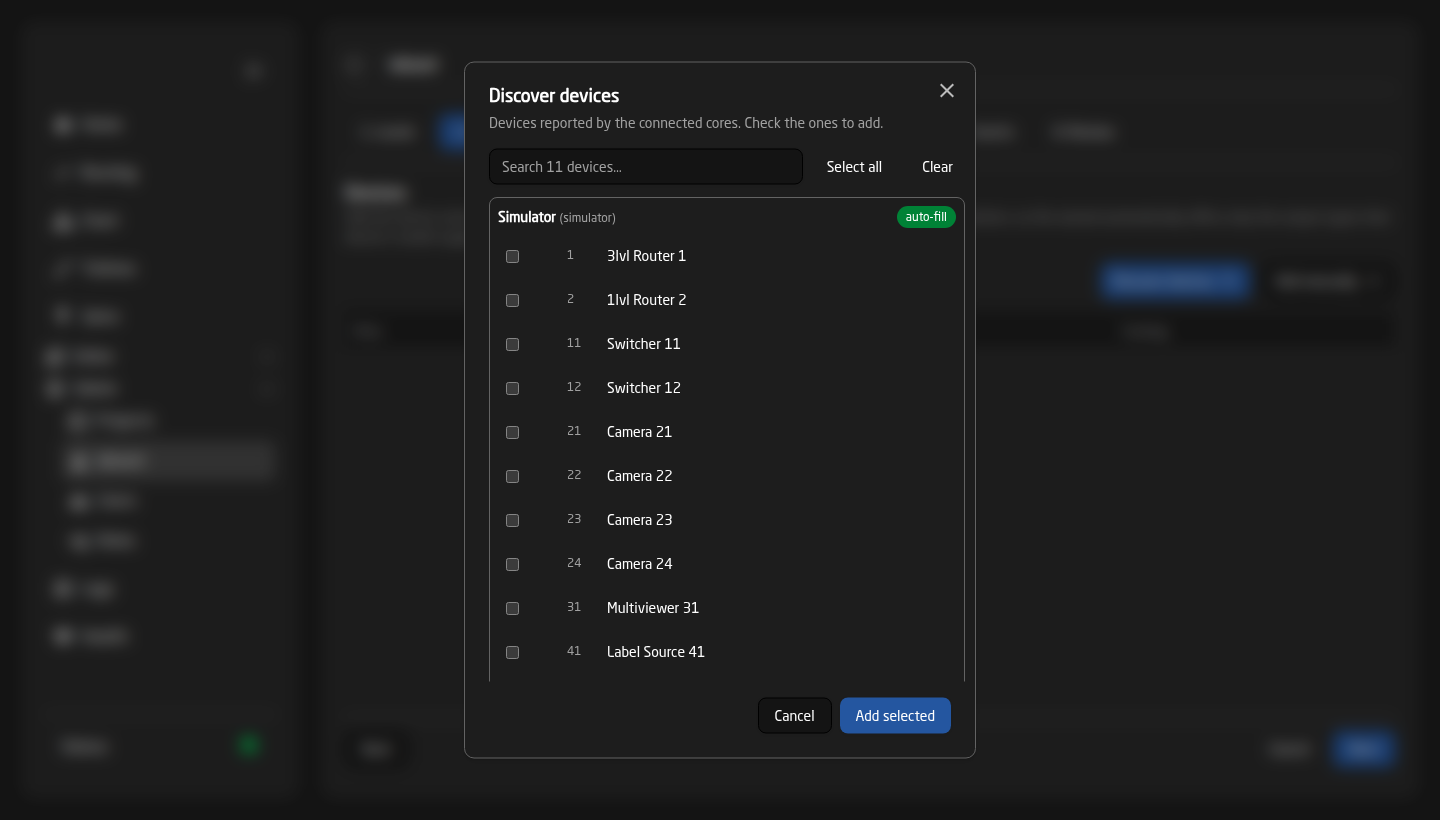
Task: Click the green auto-fill badge
Action: pos(926,217)
